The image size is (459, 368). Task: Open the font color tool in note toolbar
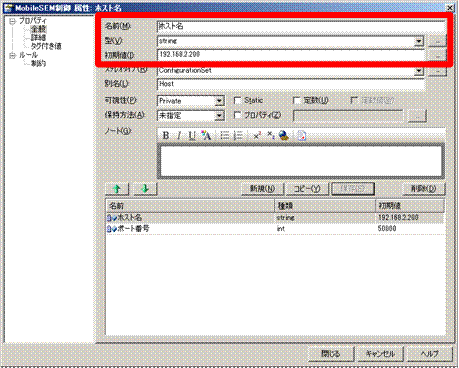tap(206, 136)
